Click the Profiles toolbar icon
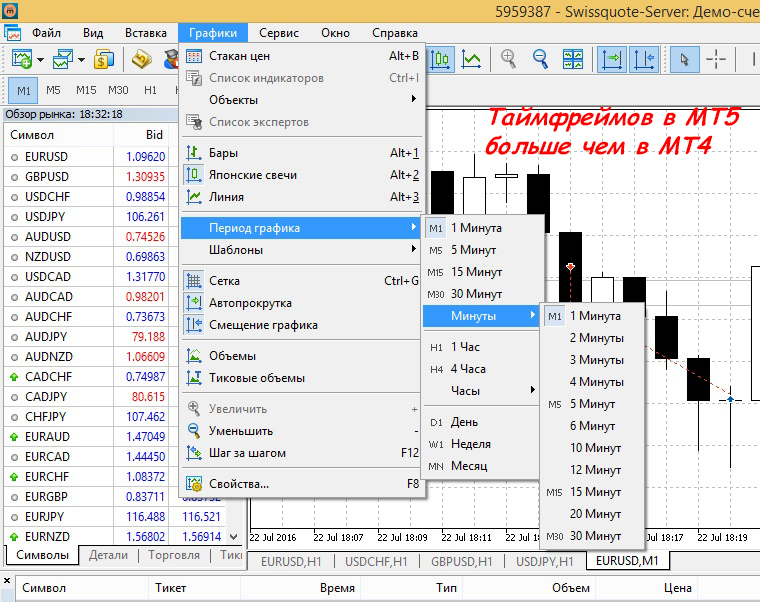 [63, 60]
